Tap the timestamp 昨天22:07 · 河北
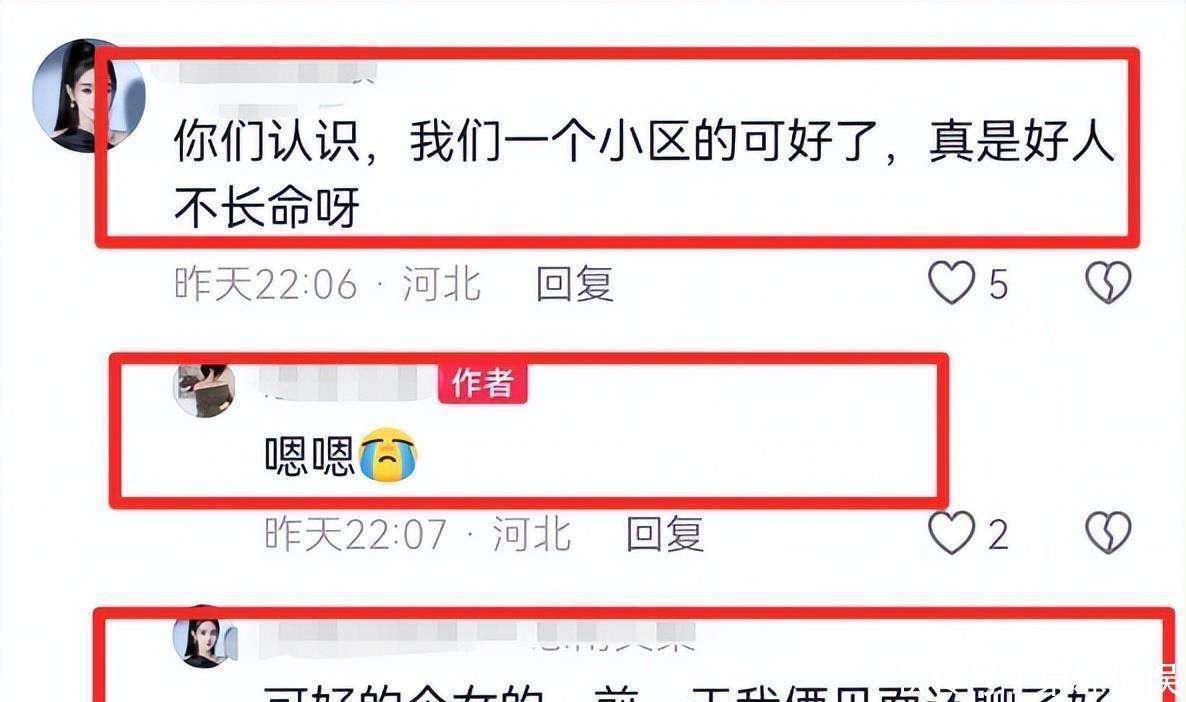Screen dimensions: 1186x702 click(x=418, y=534)
